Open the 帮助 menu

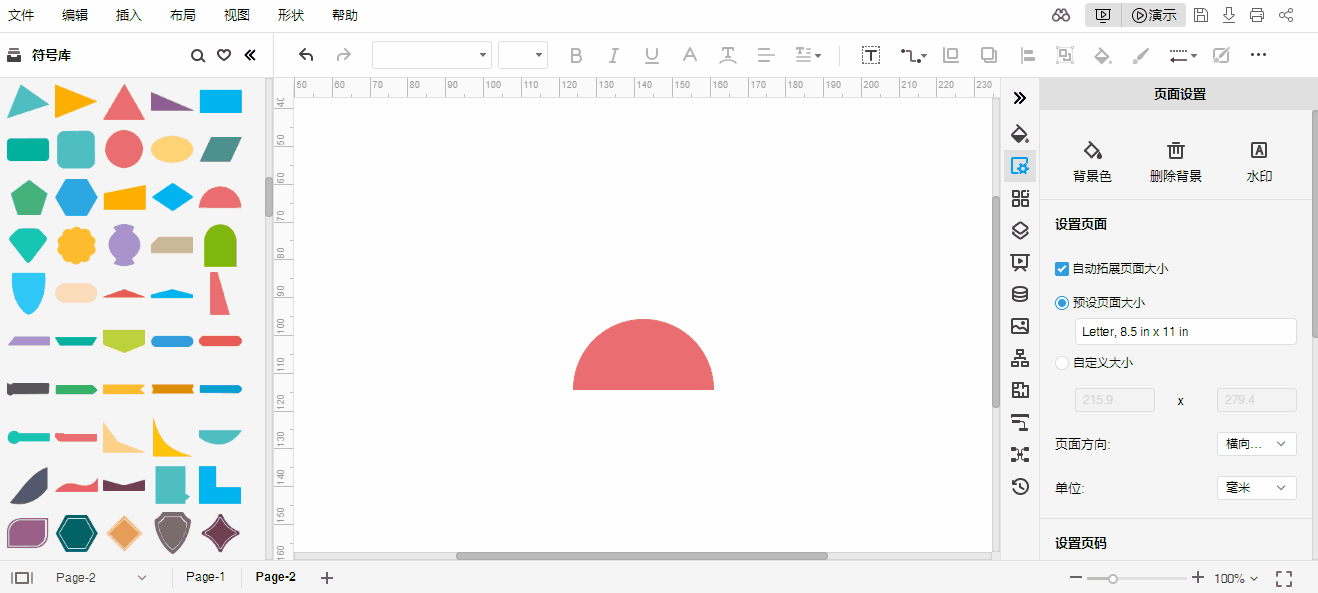click(x=344, y=15)
